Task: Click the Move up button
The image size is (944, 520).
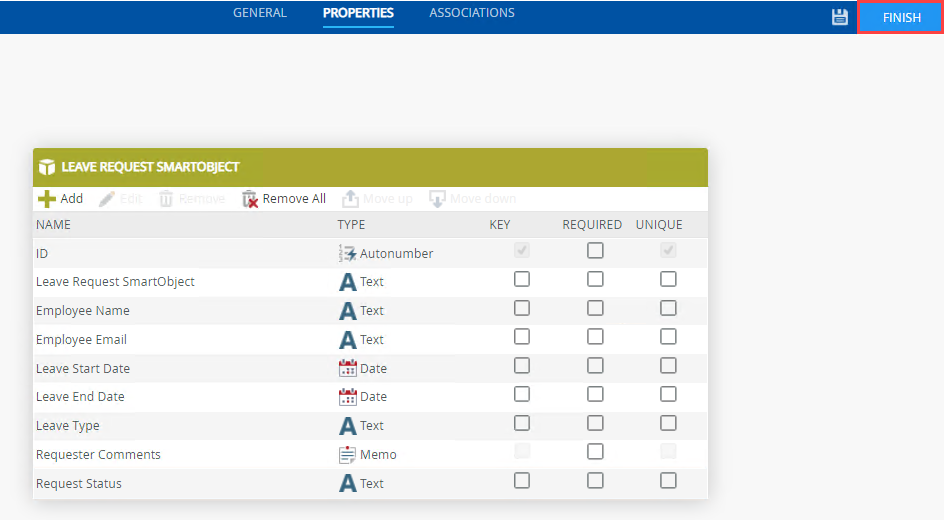Action: pyautogui.click(x=377, y=199)
